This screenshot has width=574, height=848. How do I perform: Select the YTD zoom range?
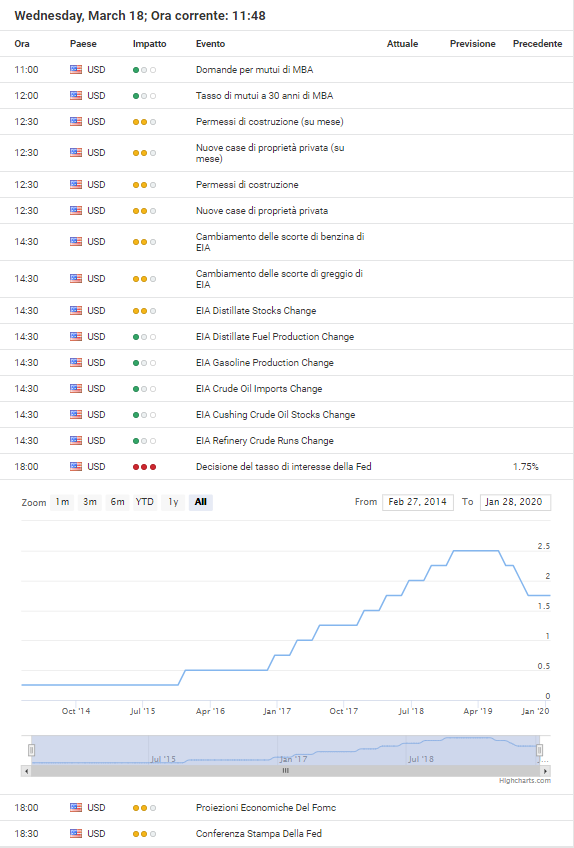145,502
